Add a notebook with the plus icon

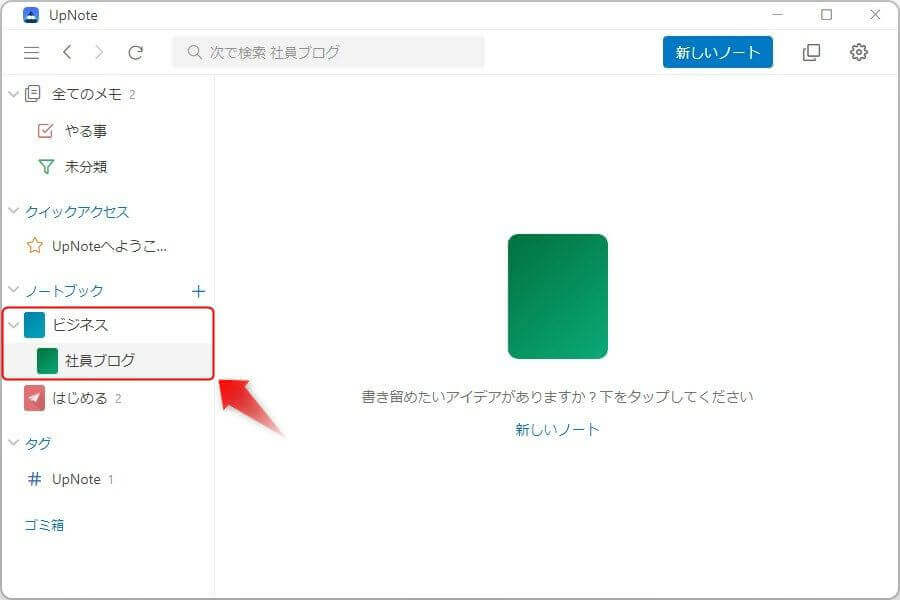[198, 291]
